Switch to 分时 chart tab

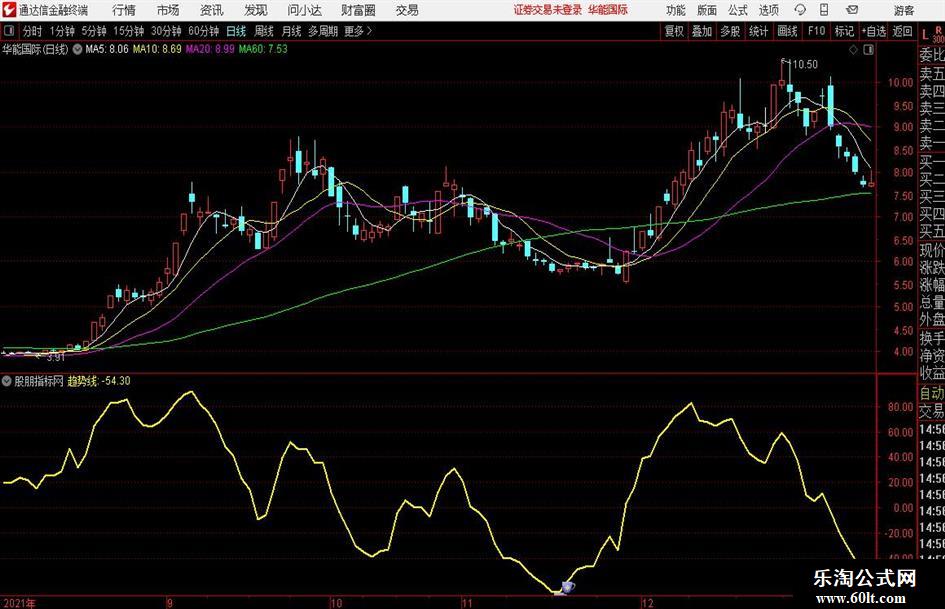click(33, 31)
